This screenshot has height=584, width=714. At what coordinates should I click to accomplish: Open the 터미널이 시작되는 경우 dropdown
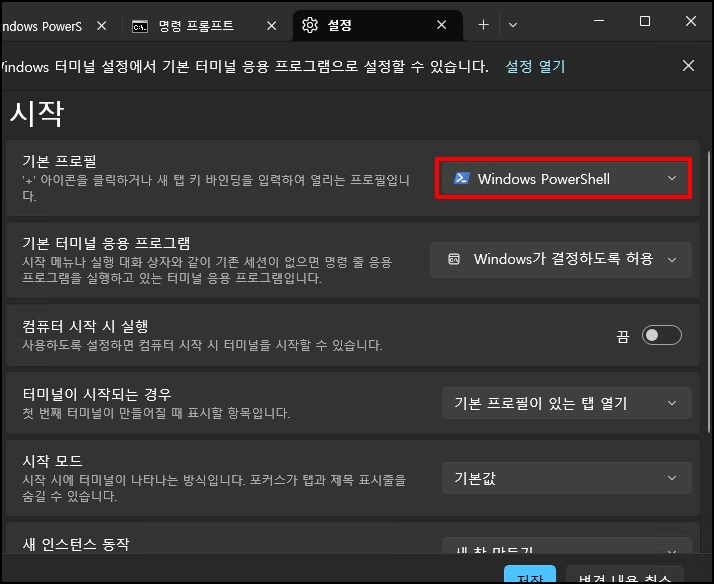[x=566, y=403]
